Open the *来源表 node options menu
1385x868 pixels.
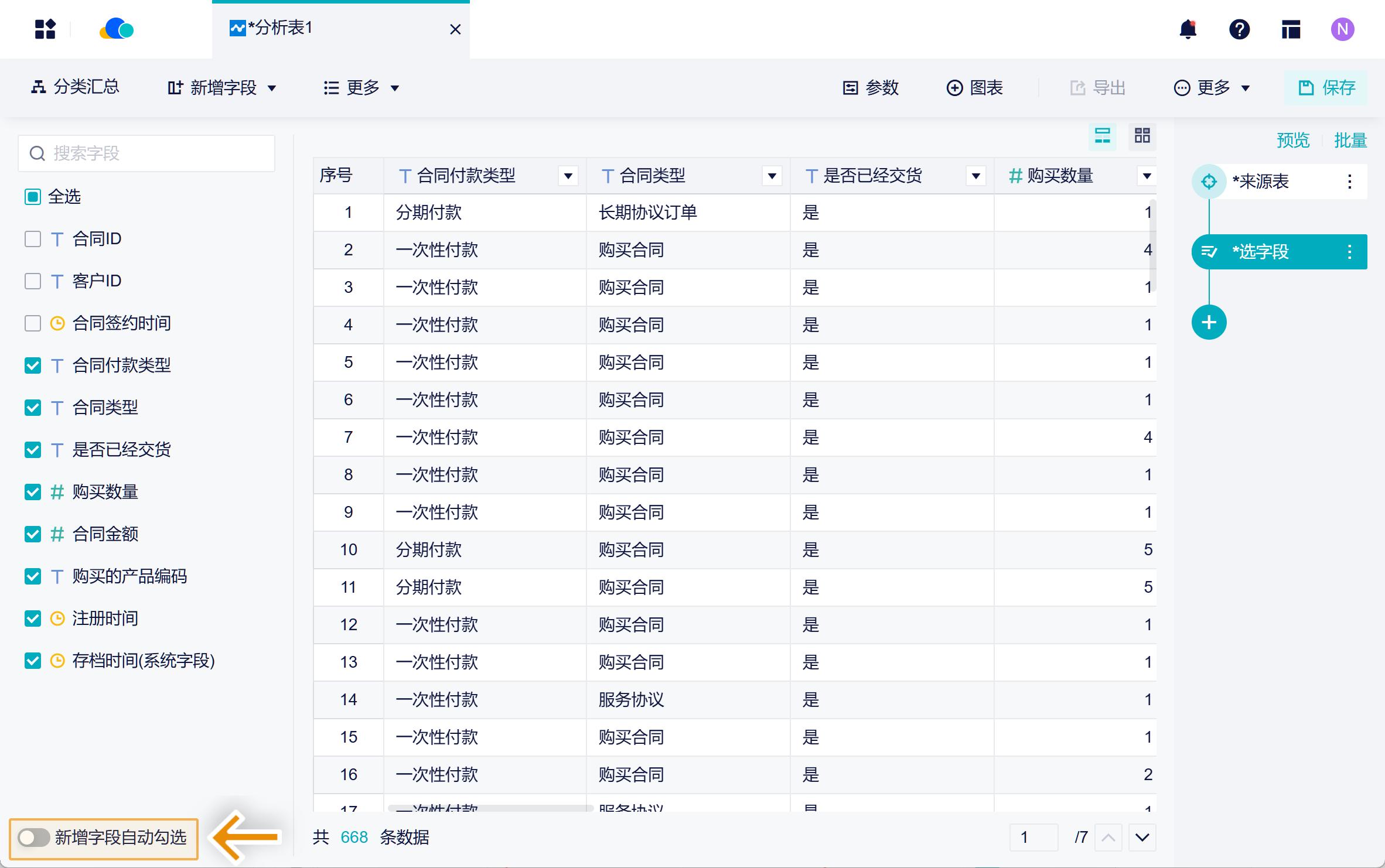coord(1349,182)
